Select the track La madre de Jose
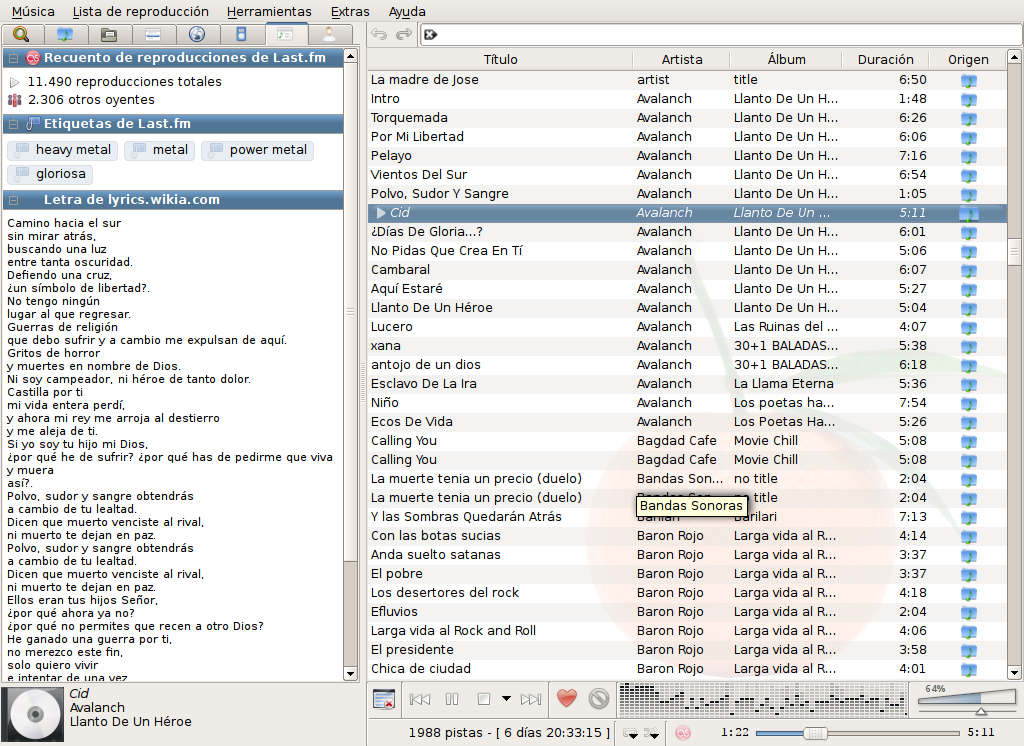 [x=687, y=80]
